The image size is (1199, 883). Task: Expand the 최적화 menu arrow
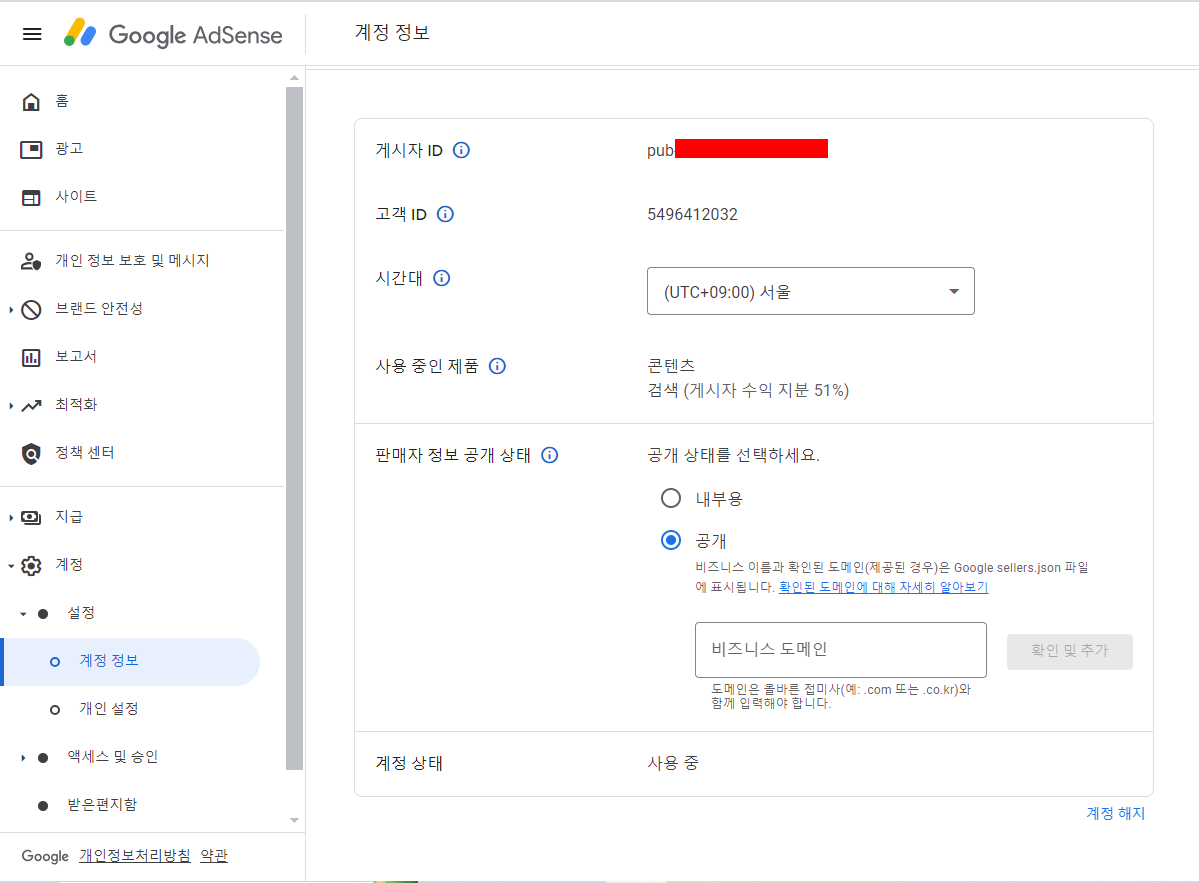pyautogui.click(x=11, y=405)
